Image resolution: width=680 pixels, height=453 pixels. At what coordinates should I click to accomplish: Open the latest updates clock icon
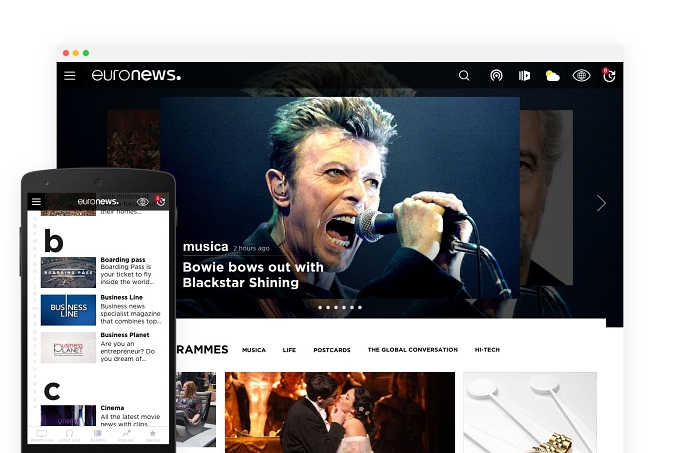tap(609, 75)
